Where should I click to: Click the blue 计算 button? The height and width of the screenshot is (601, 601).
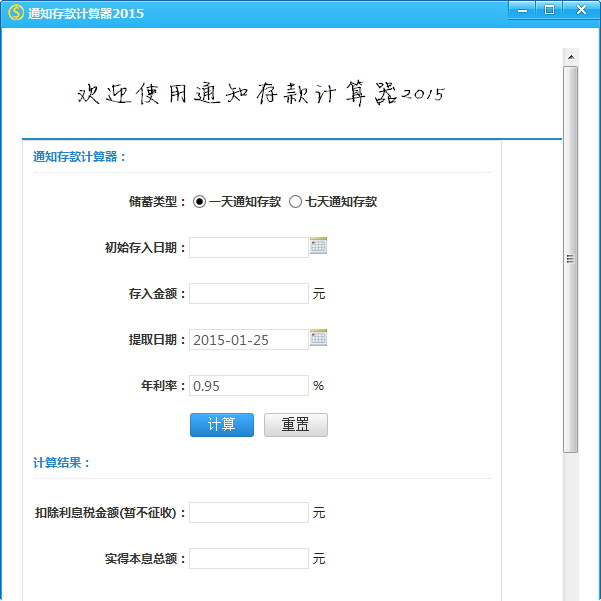tap(222, 425)
